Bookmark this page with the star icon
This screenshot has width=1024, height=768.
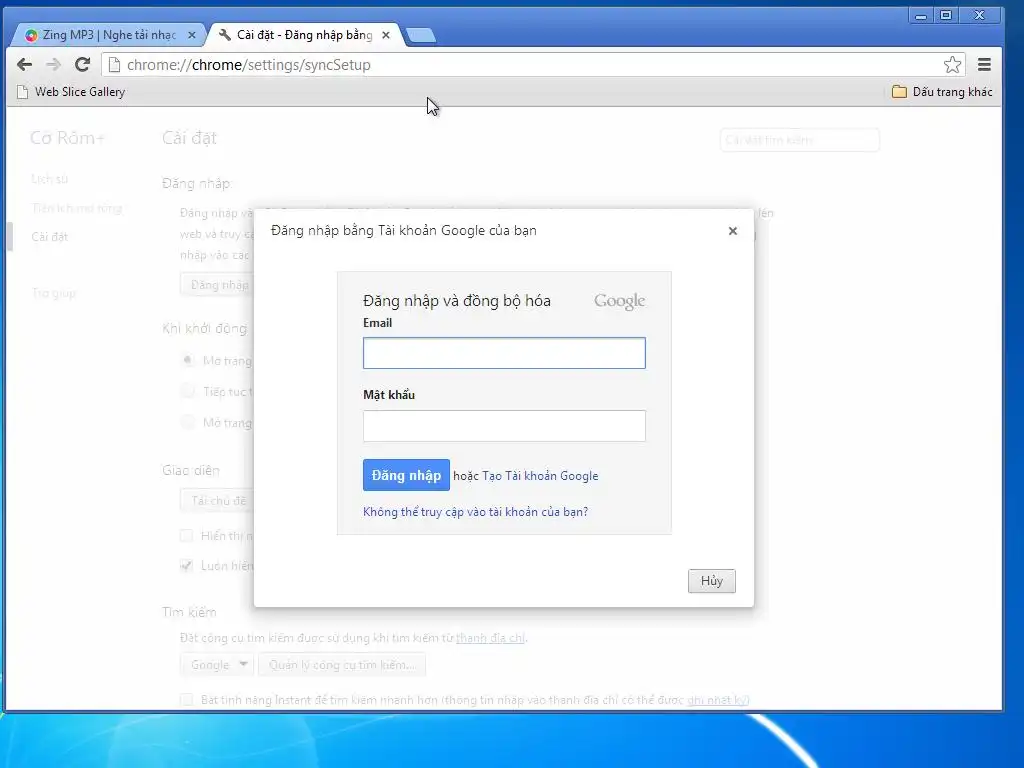coord(952,65)
